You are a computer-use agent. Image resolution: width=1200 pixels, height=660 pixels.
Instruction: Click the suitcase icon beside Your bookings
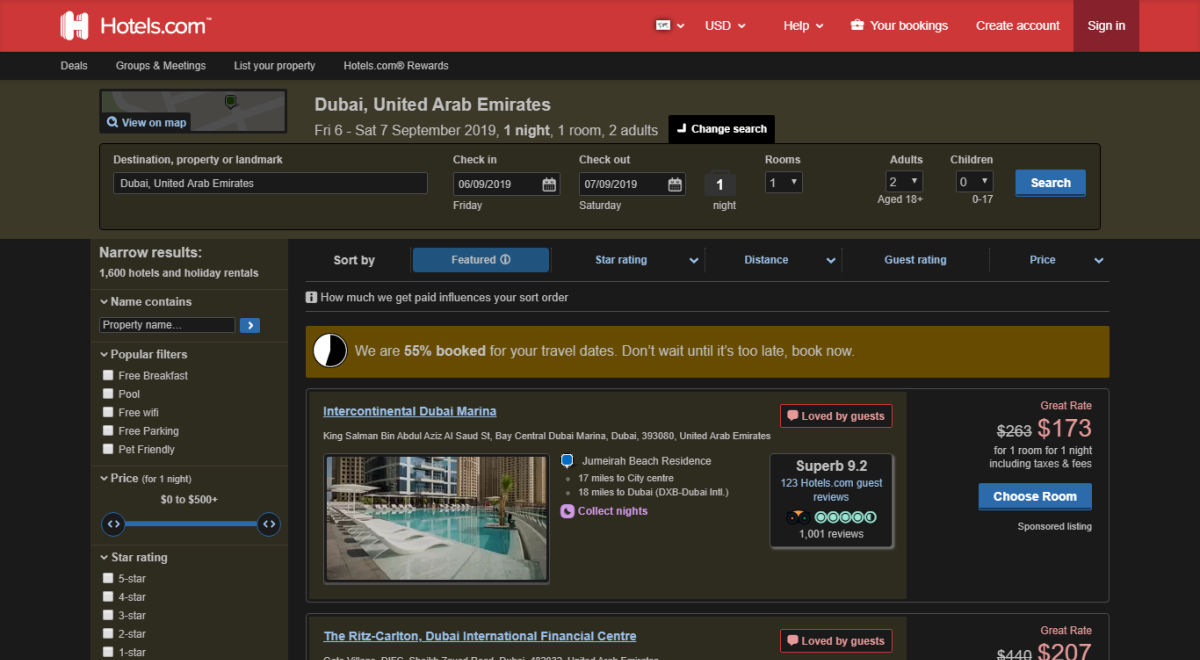coord(857,26)
